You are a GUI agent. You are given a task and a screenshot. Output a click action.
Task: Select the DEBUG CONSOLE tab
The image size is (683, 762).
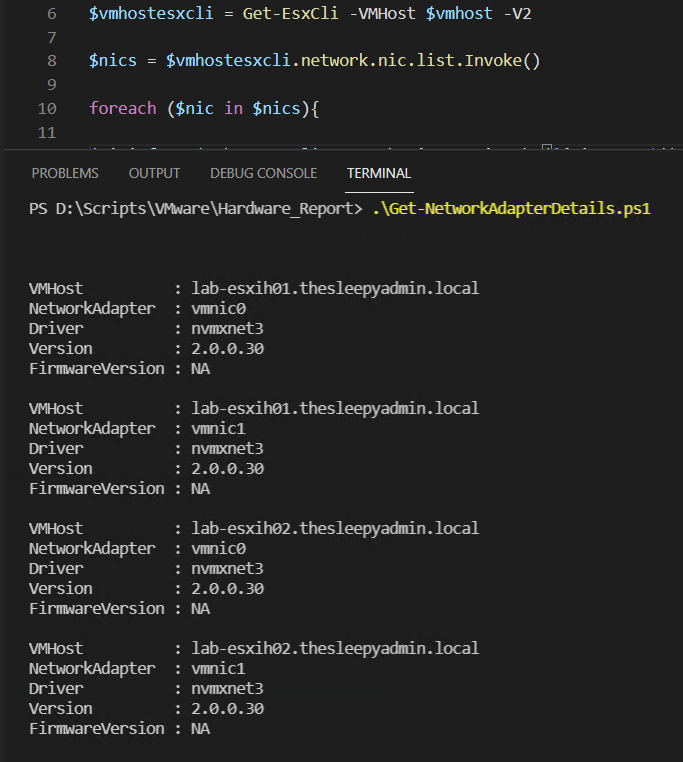tap(263, 173)
